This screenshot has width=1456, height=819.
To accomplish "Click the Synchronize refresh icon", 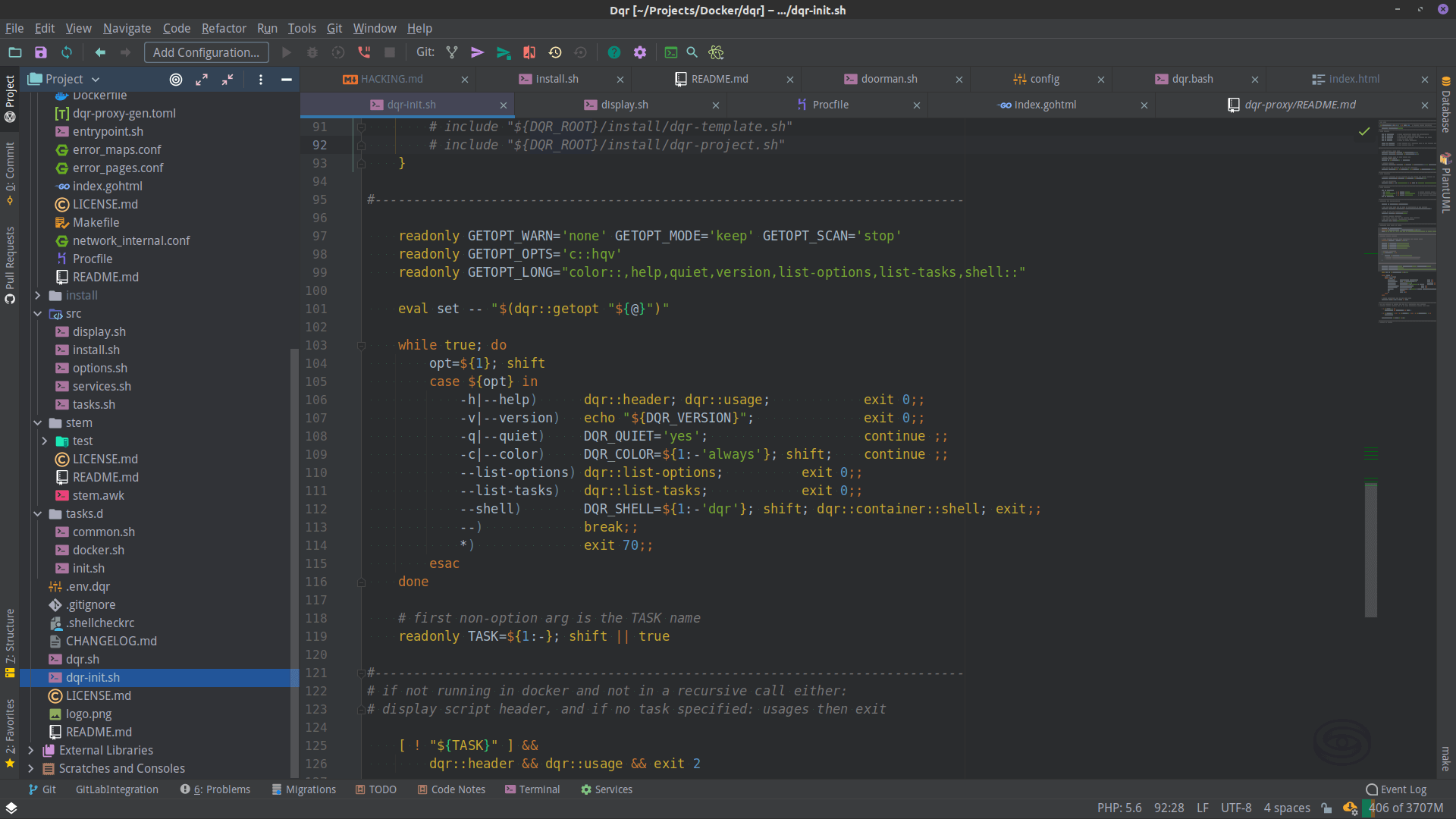I will tap(67, 52).
